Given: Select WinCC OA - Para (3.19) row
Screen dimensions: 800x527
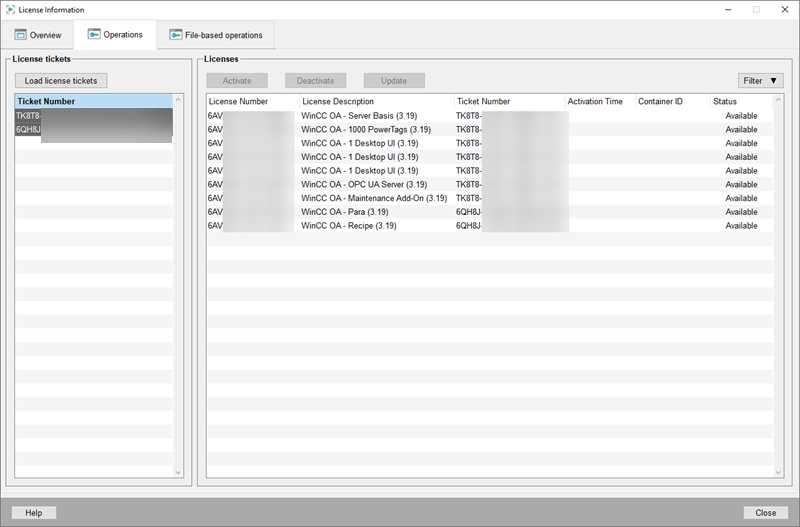Looking at the screenshot, I should (490, 212).
